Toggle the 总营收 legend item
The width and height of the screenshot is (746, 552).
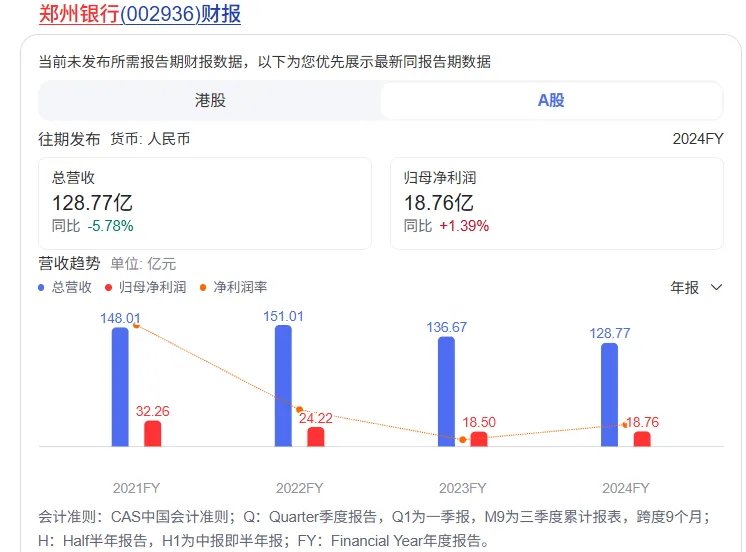coord(65,287)
